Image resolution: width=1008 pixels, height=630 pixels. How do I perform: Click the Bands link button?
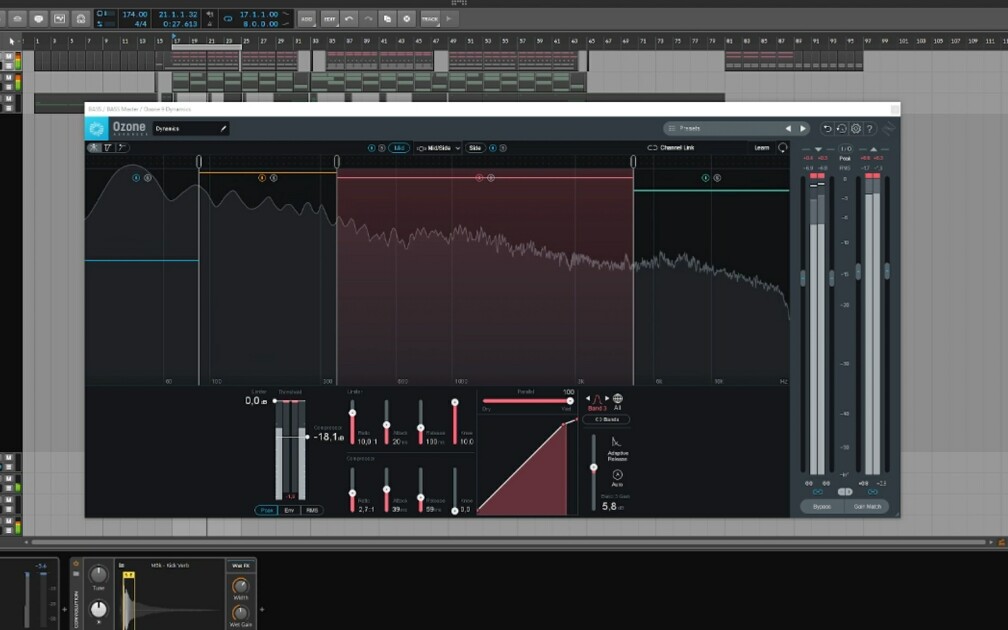tap(606, 420)
